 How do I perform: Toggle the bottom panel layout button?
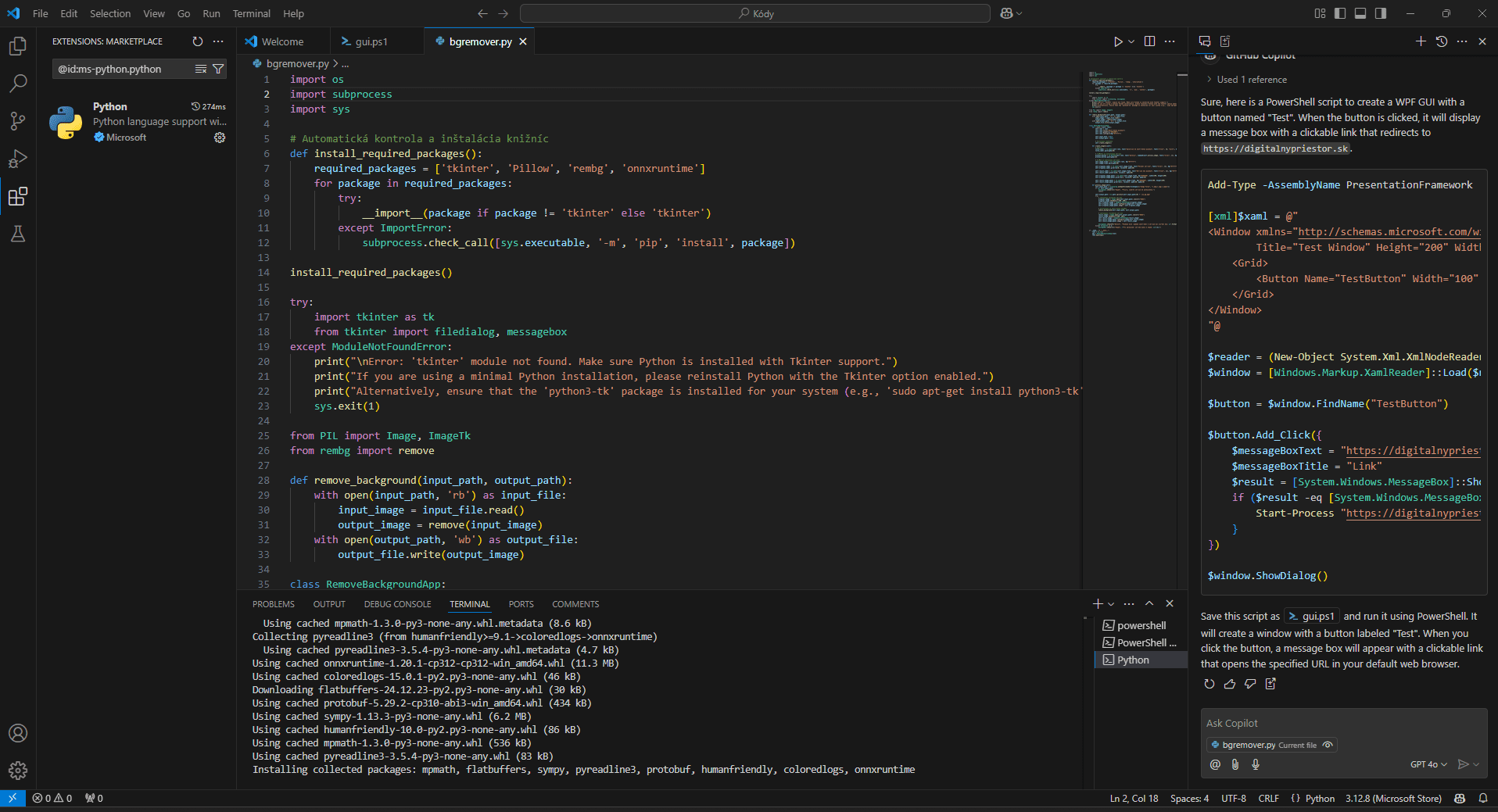(x=1360, y=13)
